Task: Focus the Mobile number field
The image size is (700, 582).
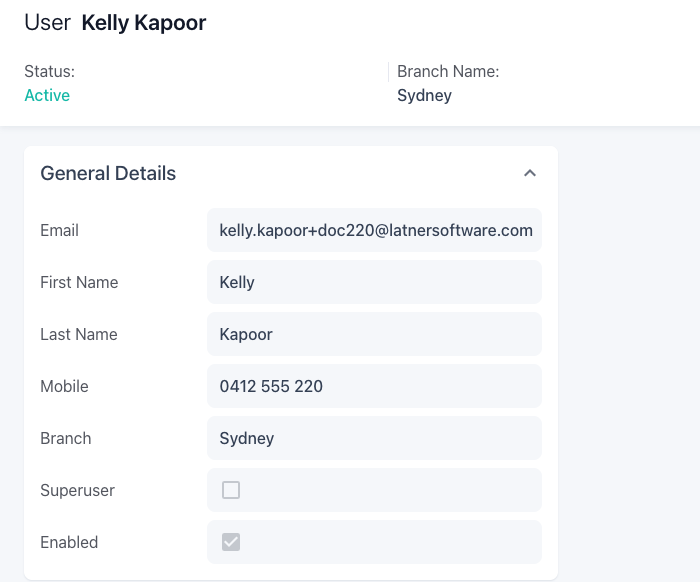Action: 374,386
